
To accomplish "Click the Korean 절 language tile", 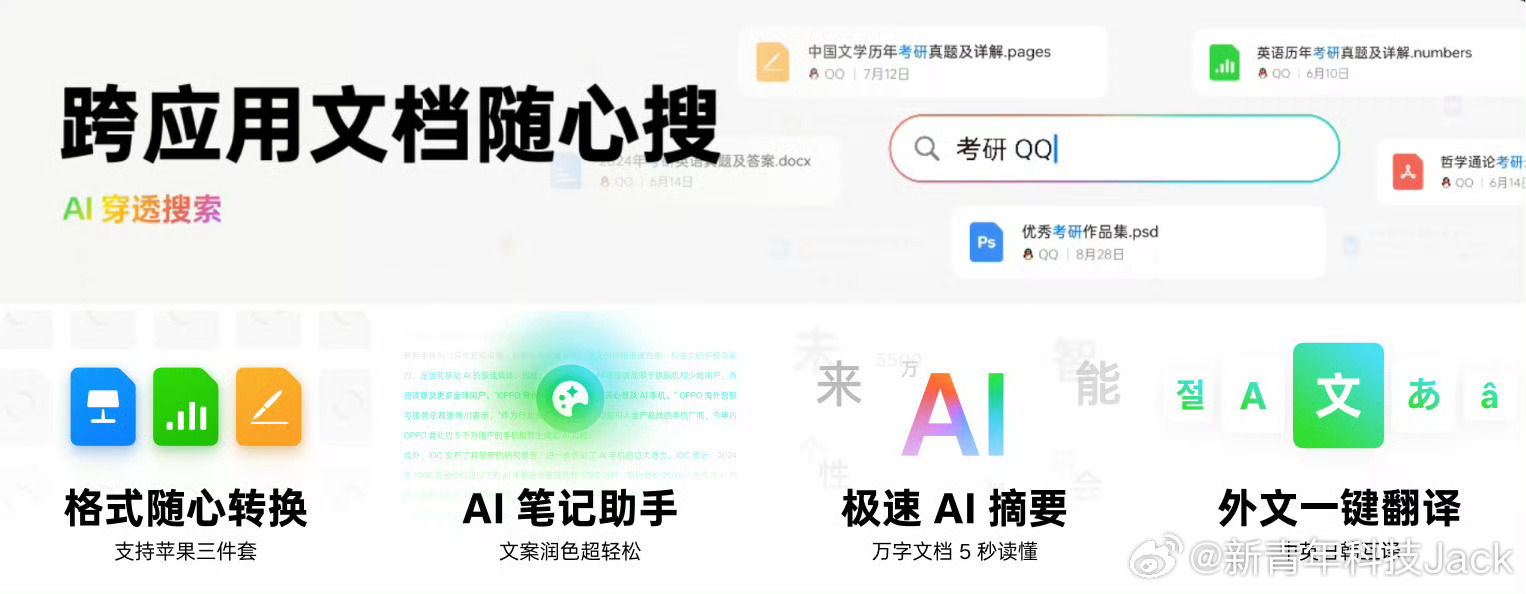I will pos(1190,396).
